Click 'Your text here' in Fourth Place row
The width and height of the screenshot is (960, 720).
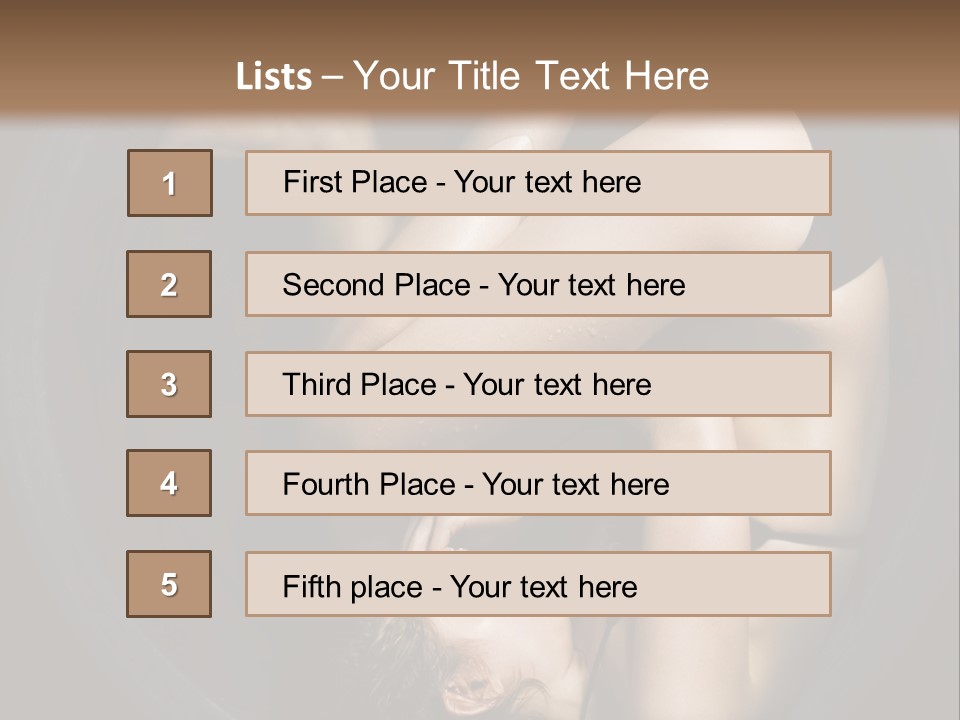[x=575, y=485]
